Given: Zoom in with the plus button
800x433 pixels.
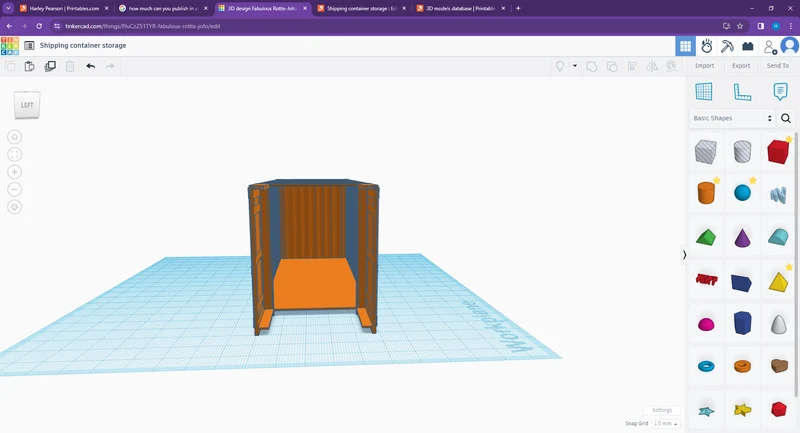Looking at the screenshot, I should pos(14,172).
